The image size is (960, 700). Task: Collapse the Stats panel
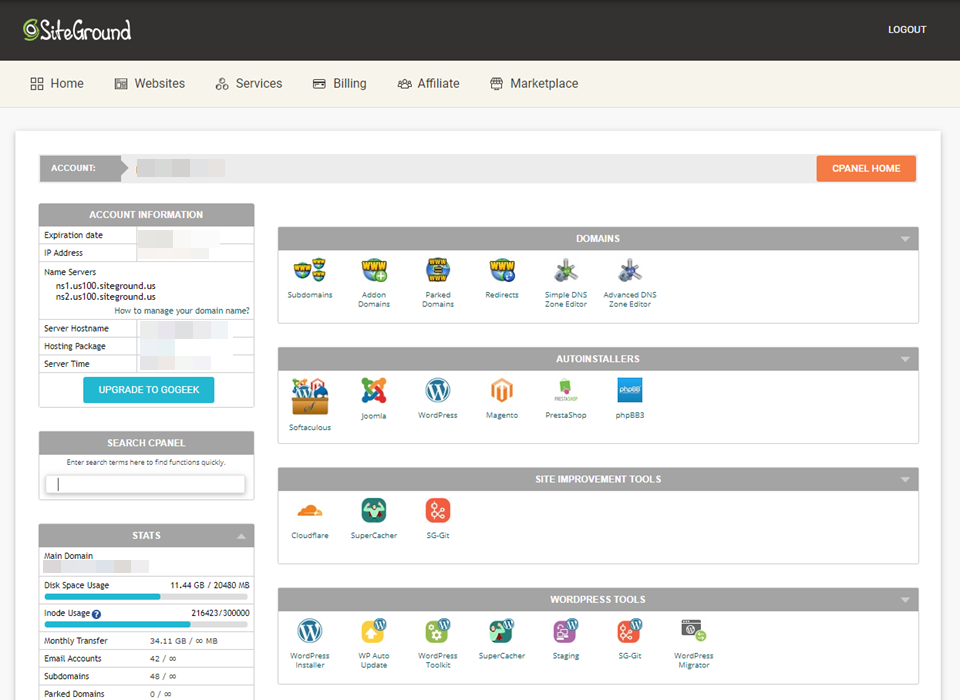pyautogui.click(x=242, y=535)
